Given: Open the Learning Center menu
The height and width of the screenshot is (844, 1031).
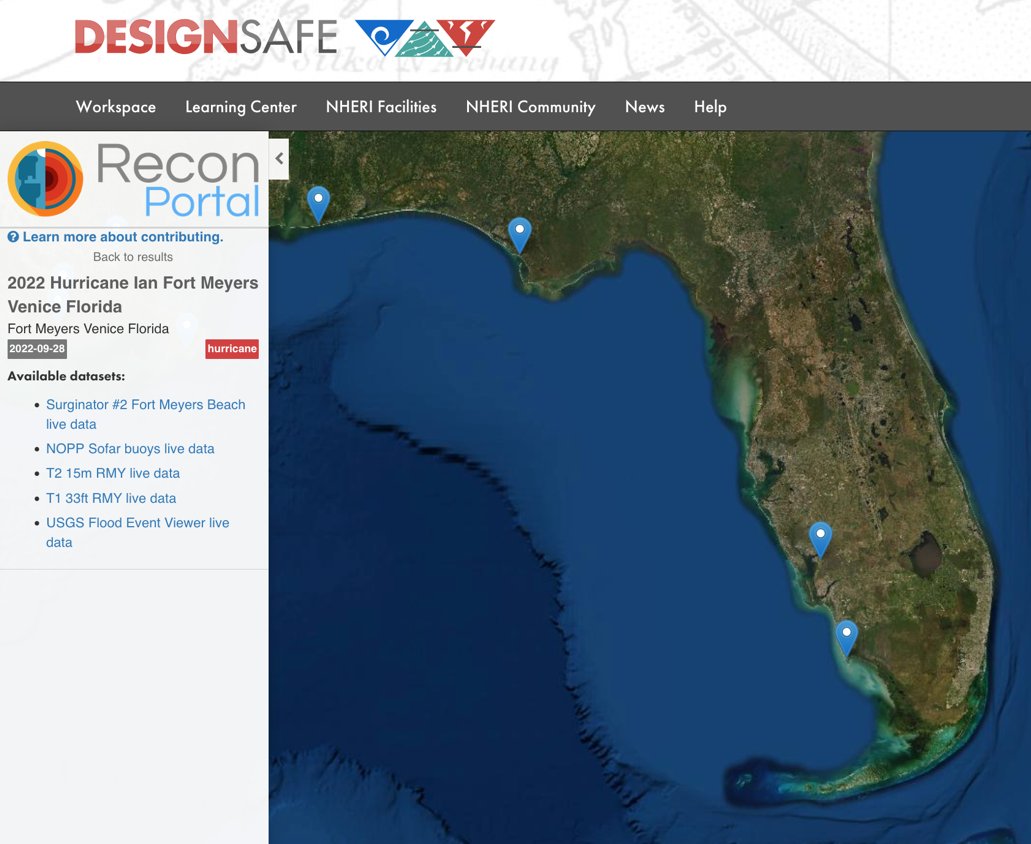Looking at the screenshot, I should click(x=241, y=106).
